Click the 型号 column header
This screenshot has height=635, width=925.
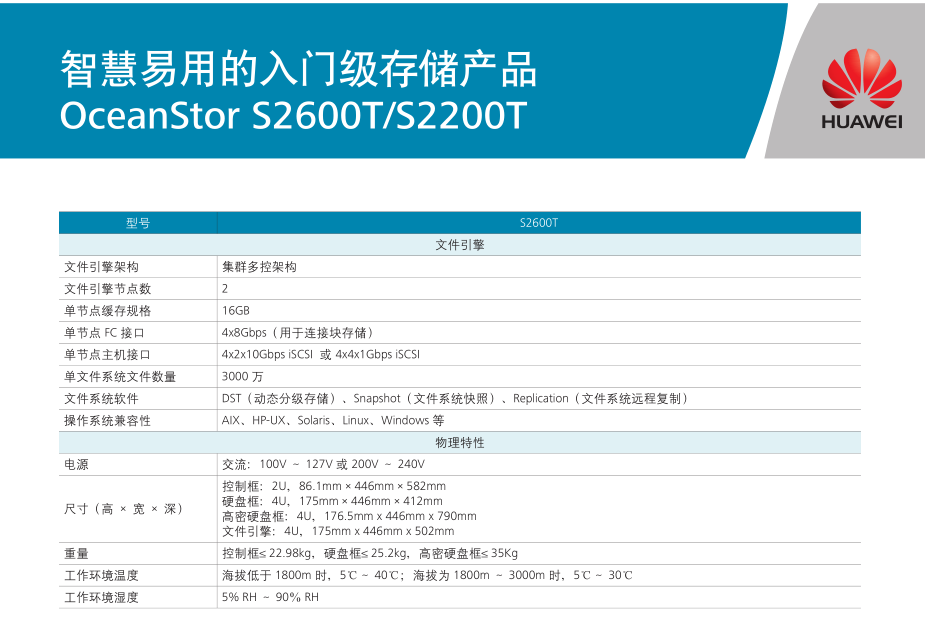138,223
